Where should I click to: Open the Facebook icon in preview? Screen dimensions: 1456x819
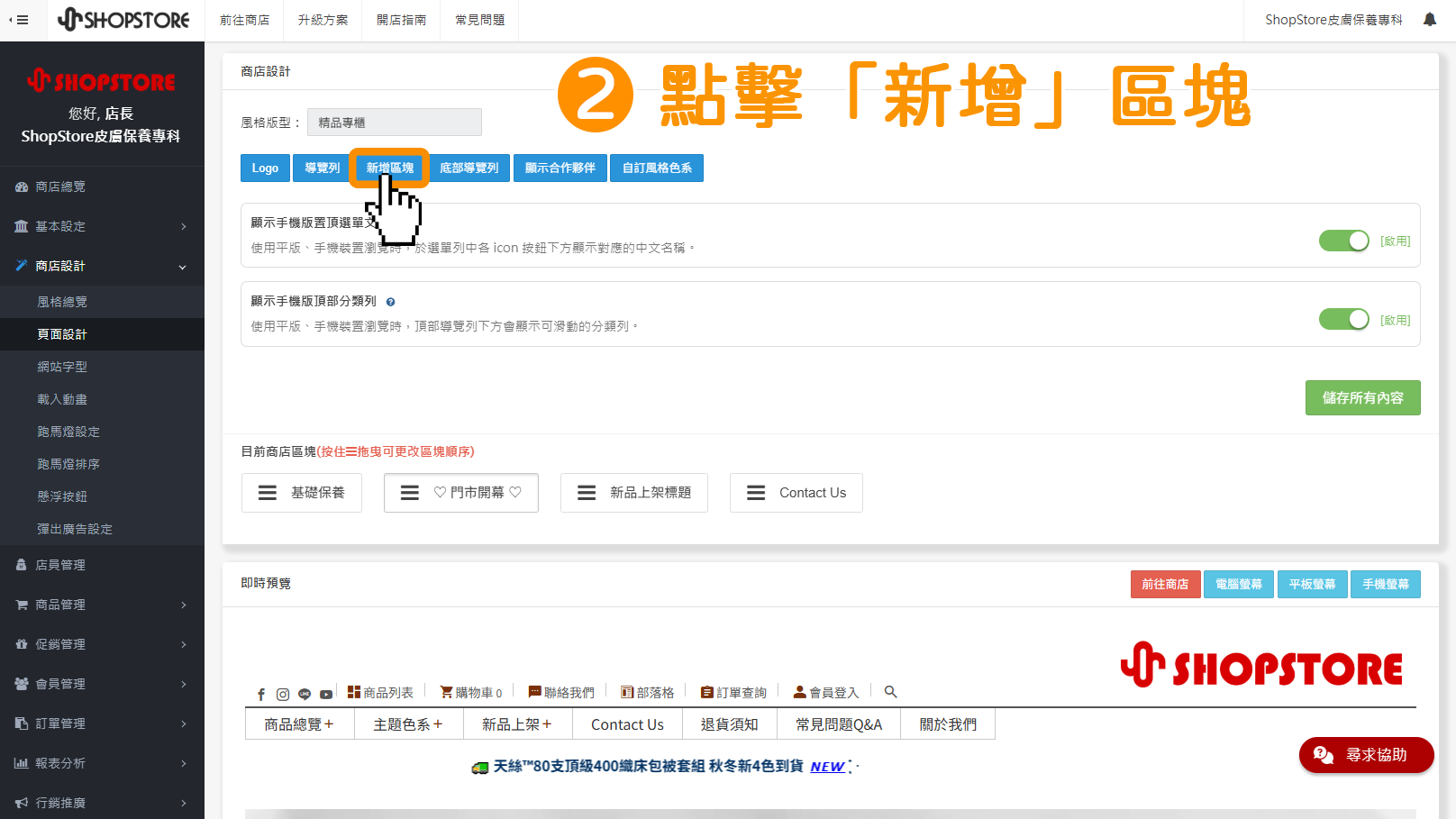261,694
